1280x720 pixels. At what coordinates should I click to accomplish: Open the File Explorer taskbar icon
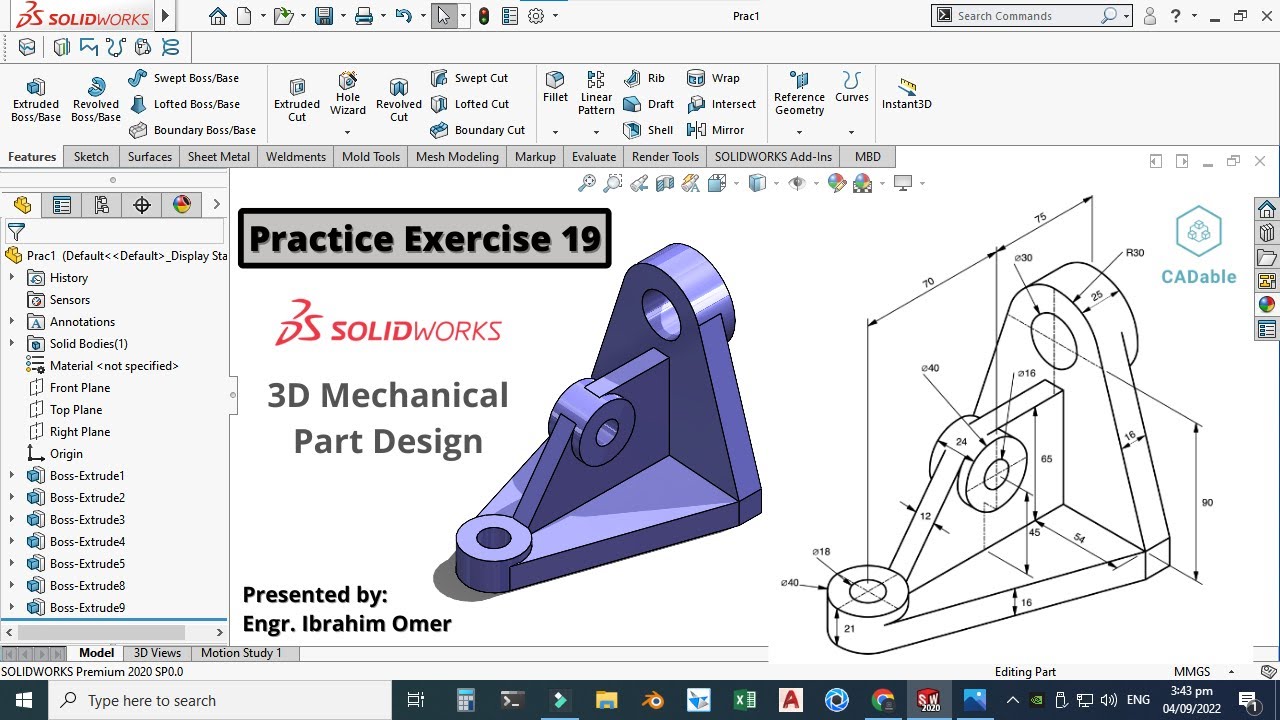click(x=607, y=700)
